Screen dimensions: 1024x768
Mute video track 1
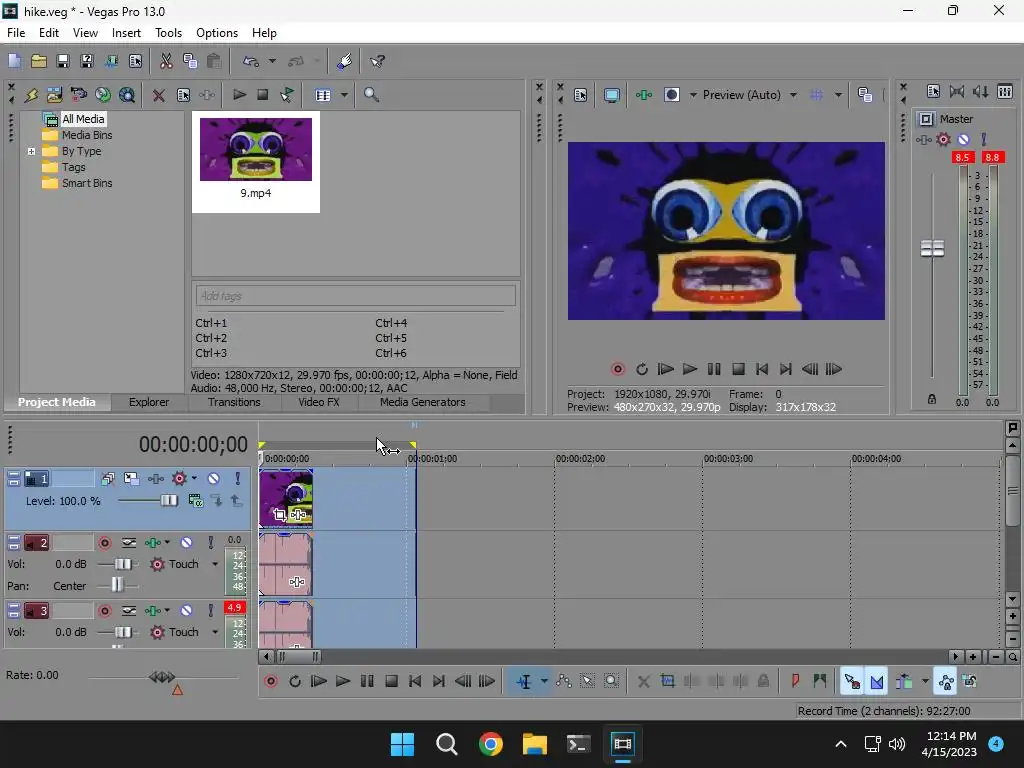(x=214, y=479)
